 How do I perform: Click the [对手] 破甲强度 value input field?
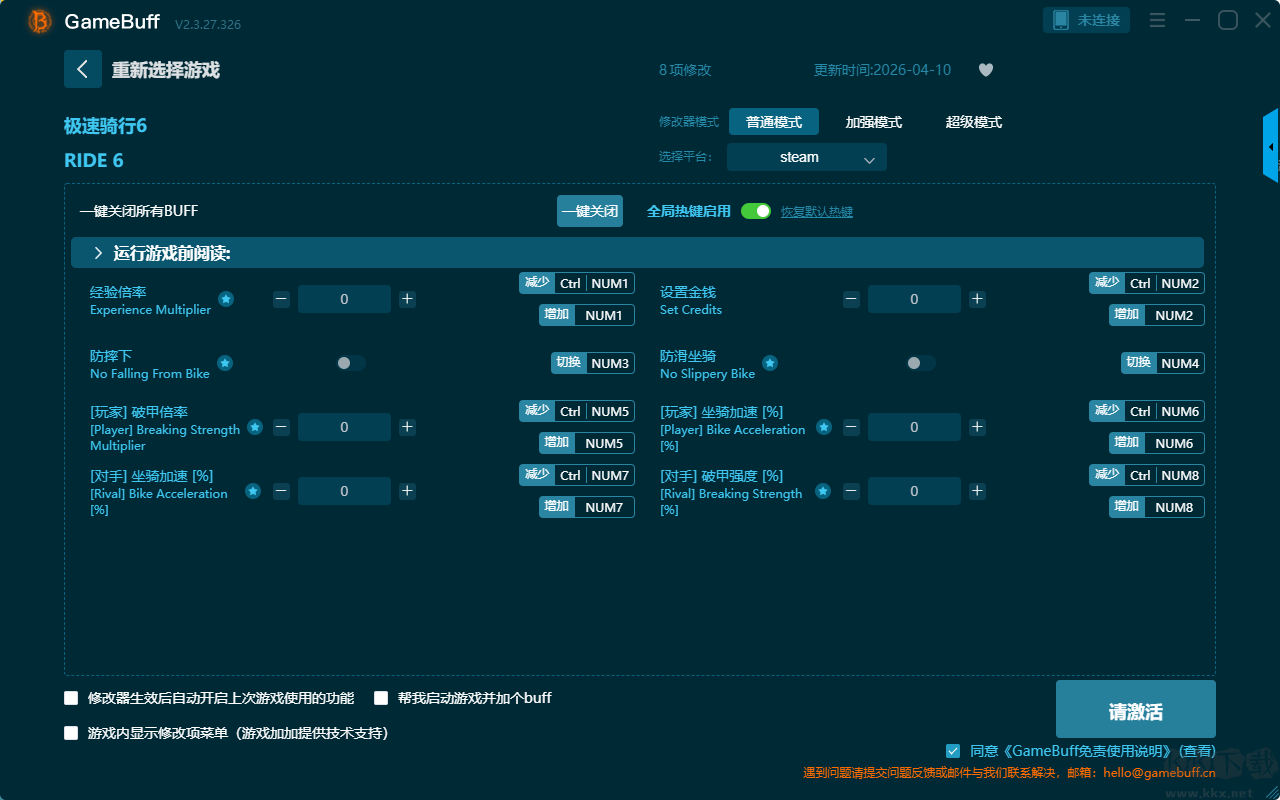[x=914, y=491]
